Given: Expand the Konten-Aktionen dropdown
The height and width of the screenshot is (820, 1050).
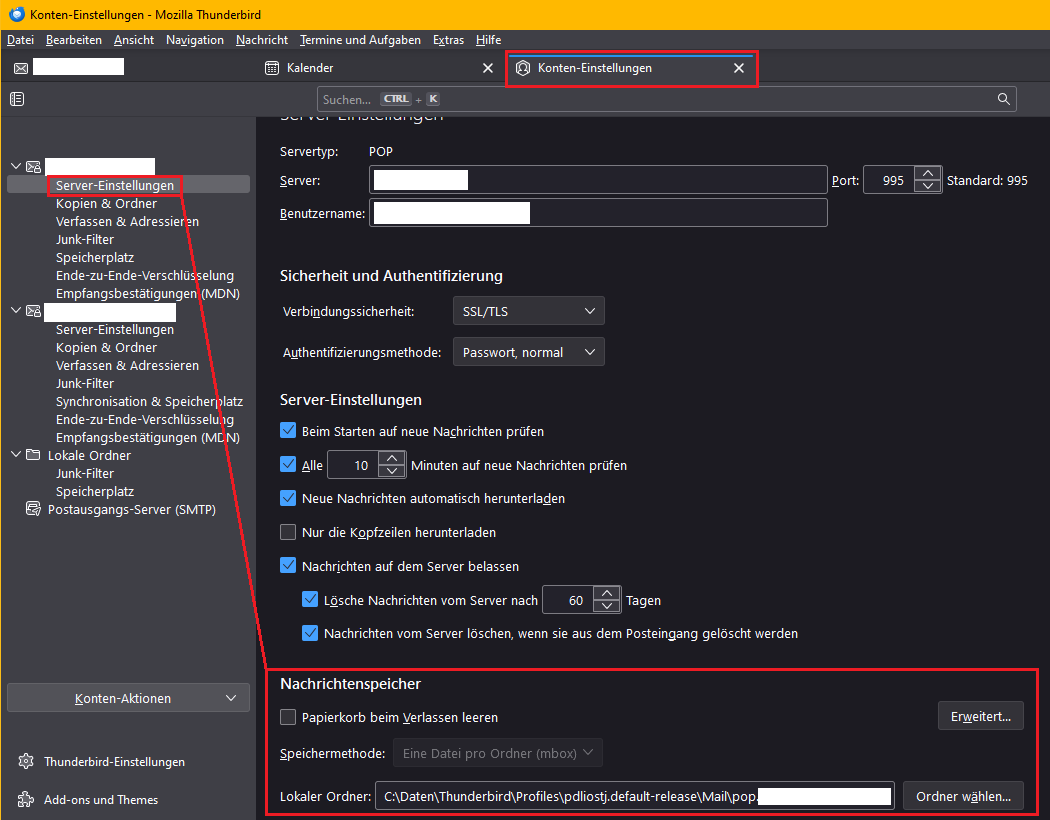Looking at the screenshot, I should pos(128,698).
